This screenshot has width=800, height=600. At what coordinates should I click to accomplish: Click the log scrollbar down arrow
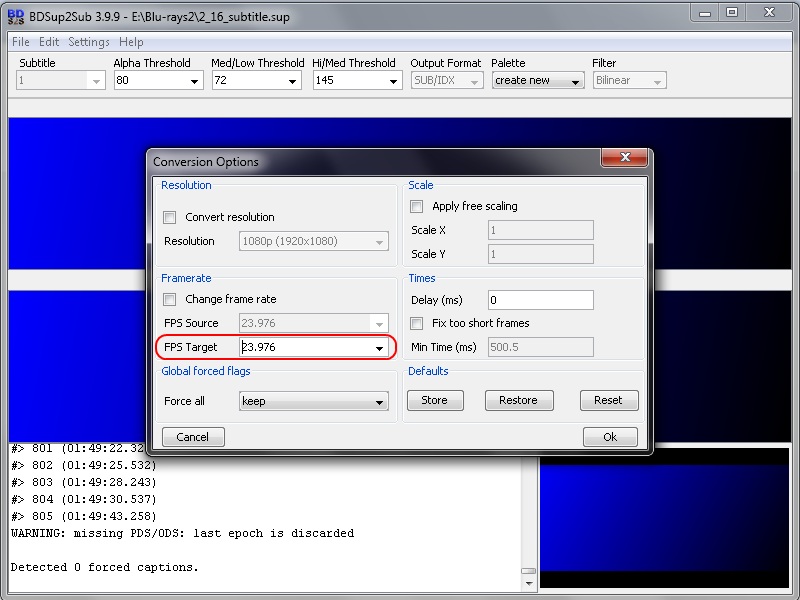(x=529, y=583)
